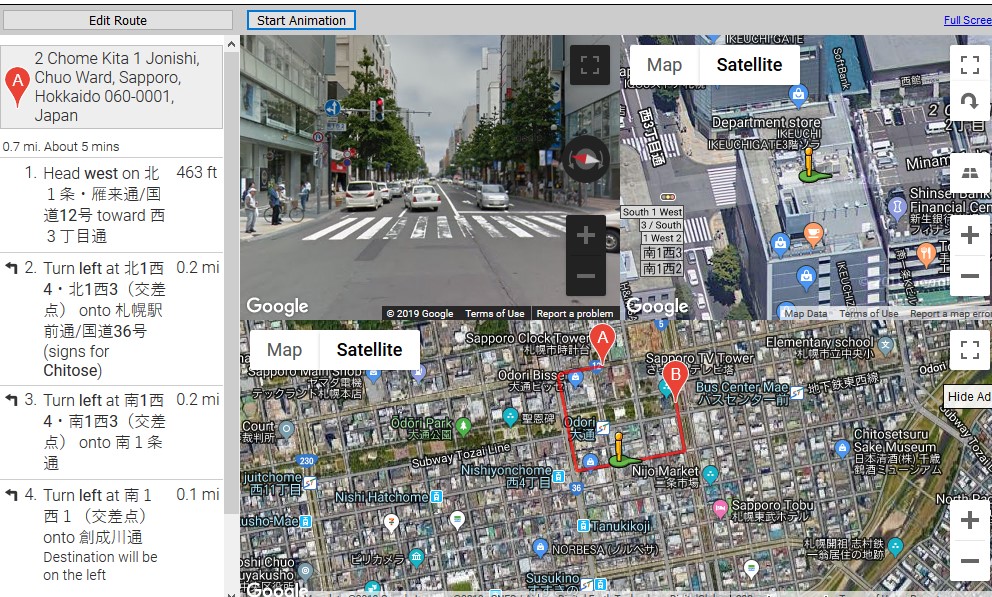
Task: Switch the upper-right map to Map view
Action: pos(664,65)
